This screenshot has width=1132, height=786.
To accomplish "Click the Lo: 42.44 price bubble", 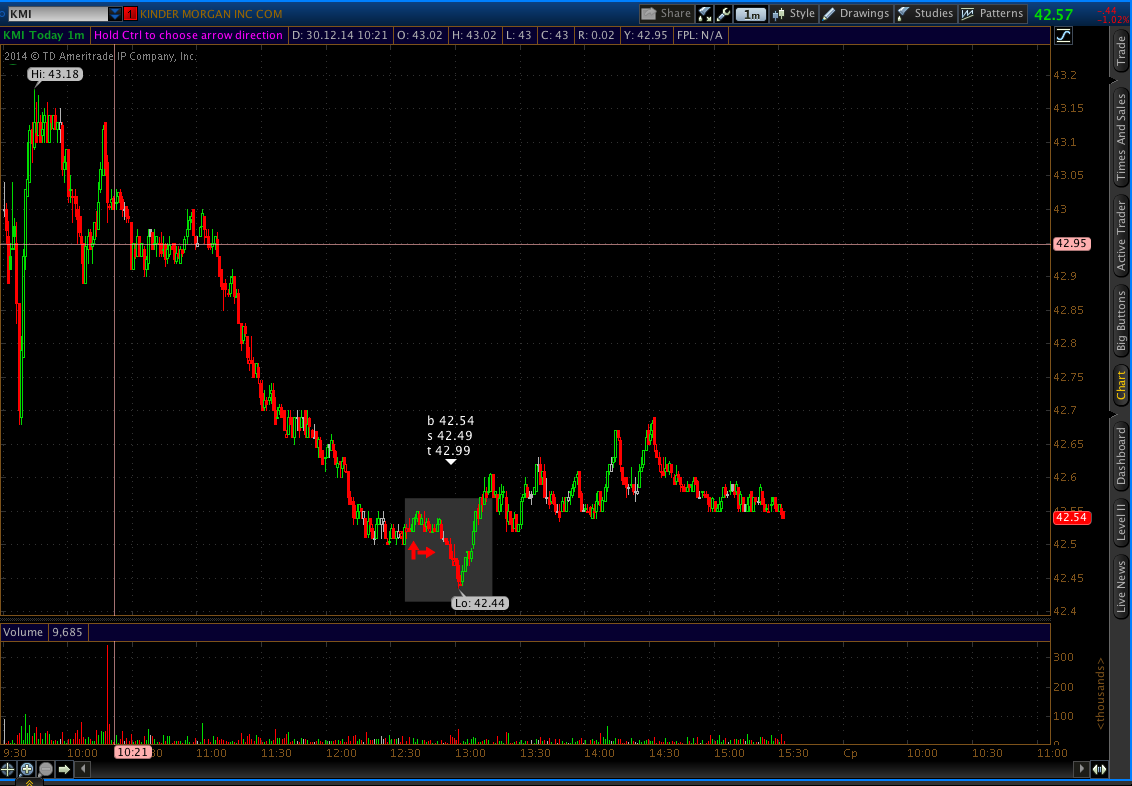I will click(480, 603).
